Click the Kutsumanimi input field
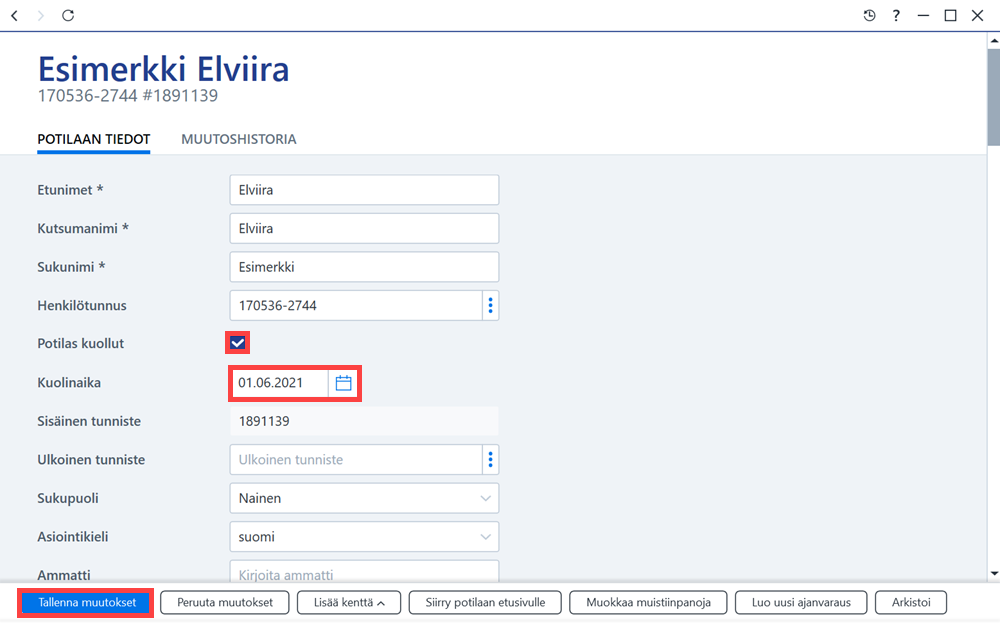Screen dimensions: 1000x623 pyautogui.click(x=364, y=228)
